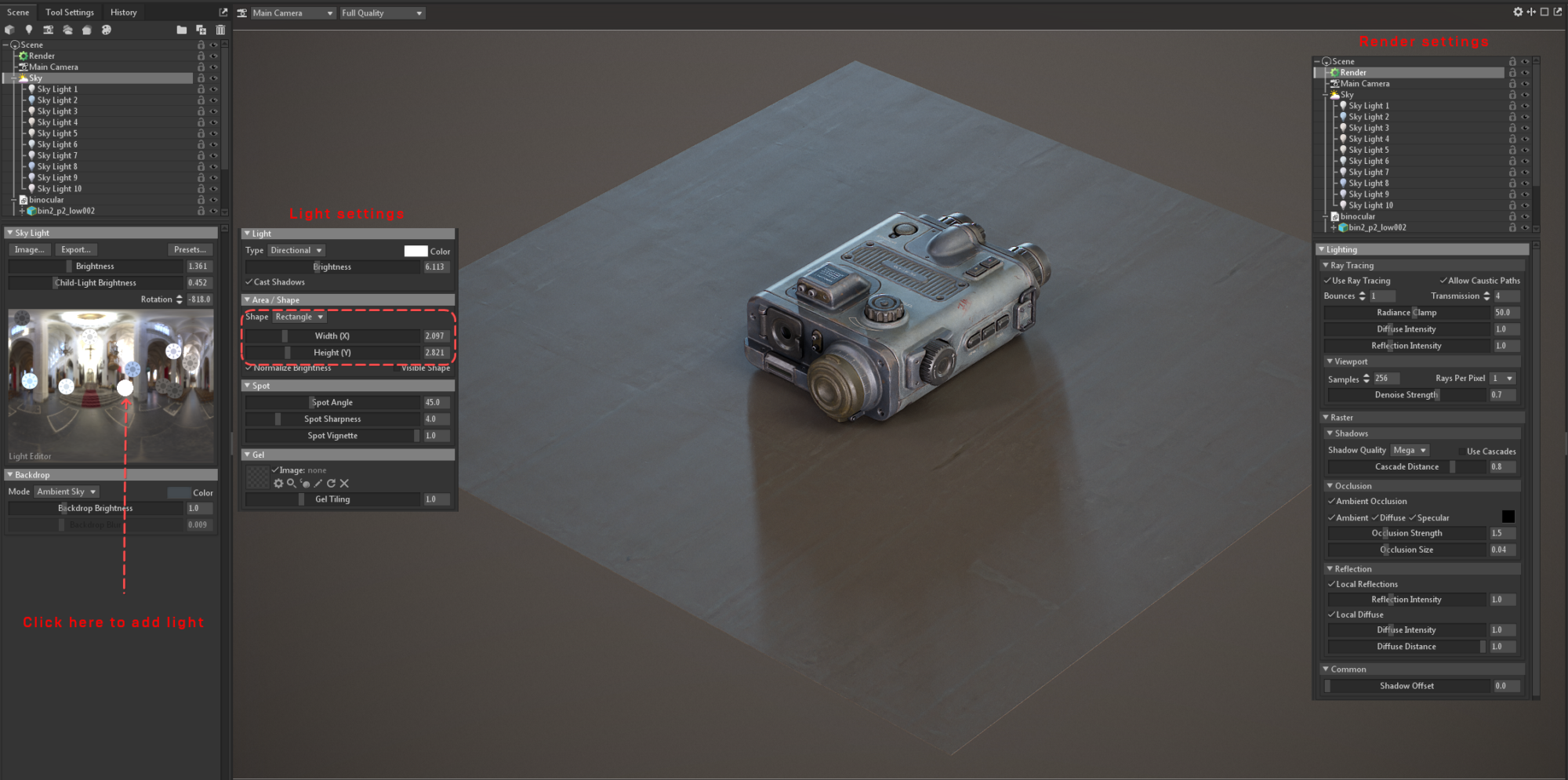The height and width of the screenshot is (780, 1568).
Task: Select the cube primitive icon
Action: pos(10,29)
